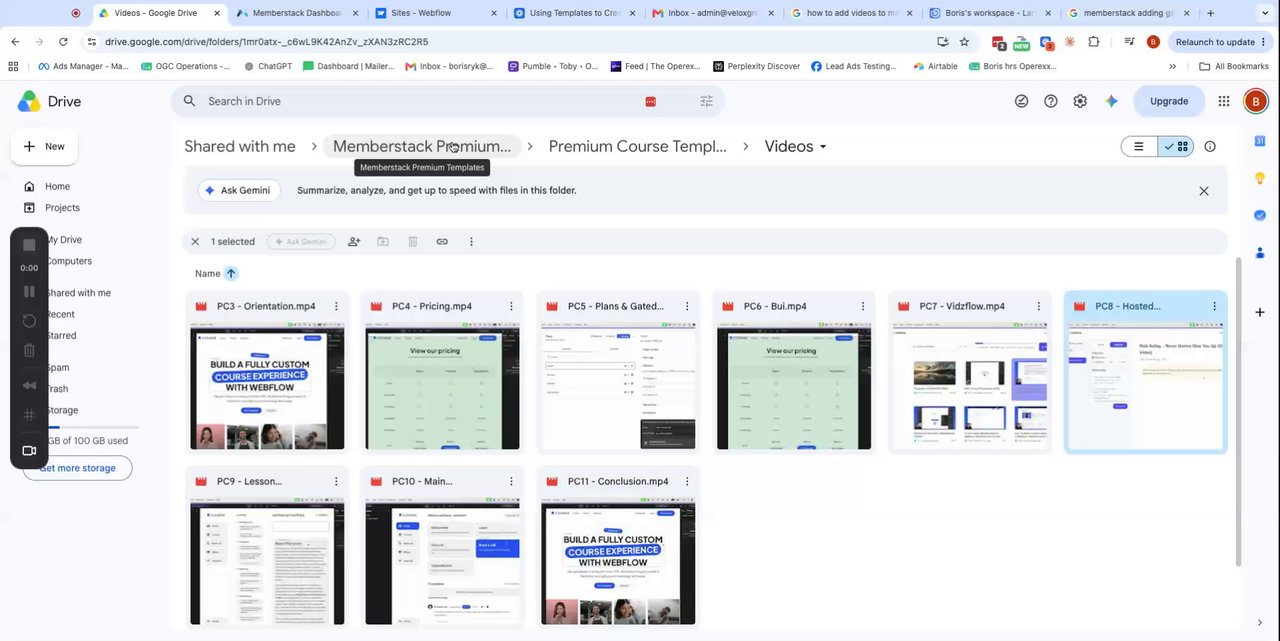Go to Premium Course Templ... breadcrumb
Screen dimensions: 1280x641
[x=637, y=146]
